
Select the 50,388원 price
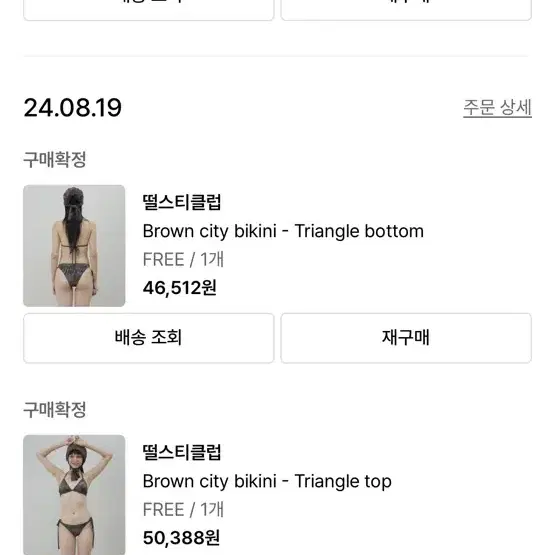[181, 538]
